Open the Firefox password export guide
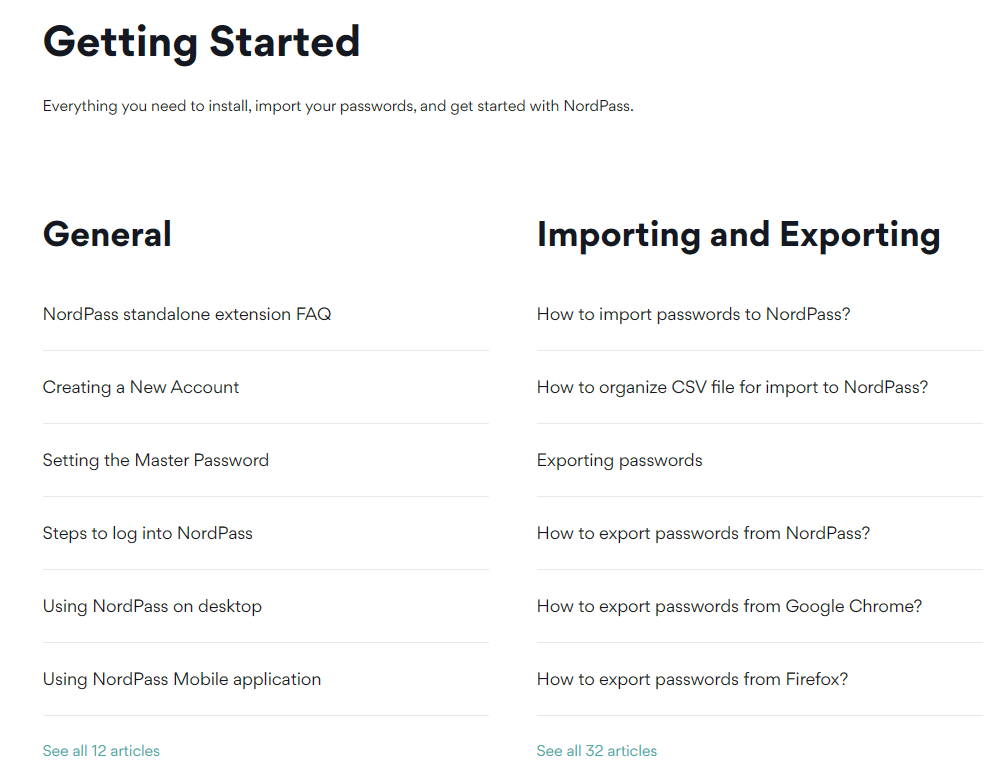The width and height of the screenshot is (986, 782). point(692,679)
